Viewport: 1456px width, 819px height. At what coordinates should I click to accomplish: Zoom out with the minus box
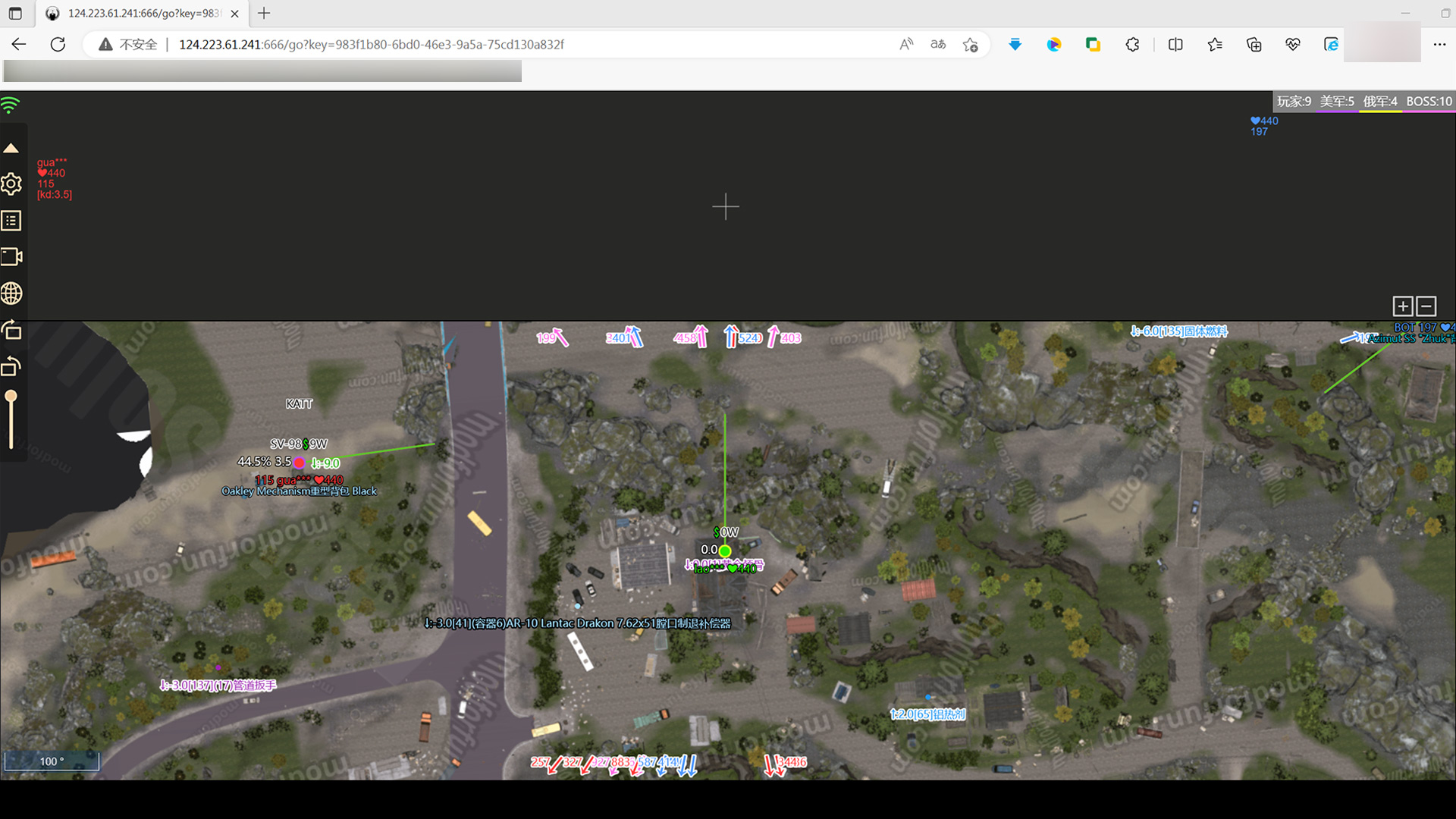[1426, 306]
